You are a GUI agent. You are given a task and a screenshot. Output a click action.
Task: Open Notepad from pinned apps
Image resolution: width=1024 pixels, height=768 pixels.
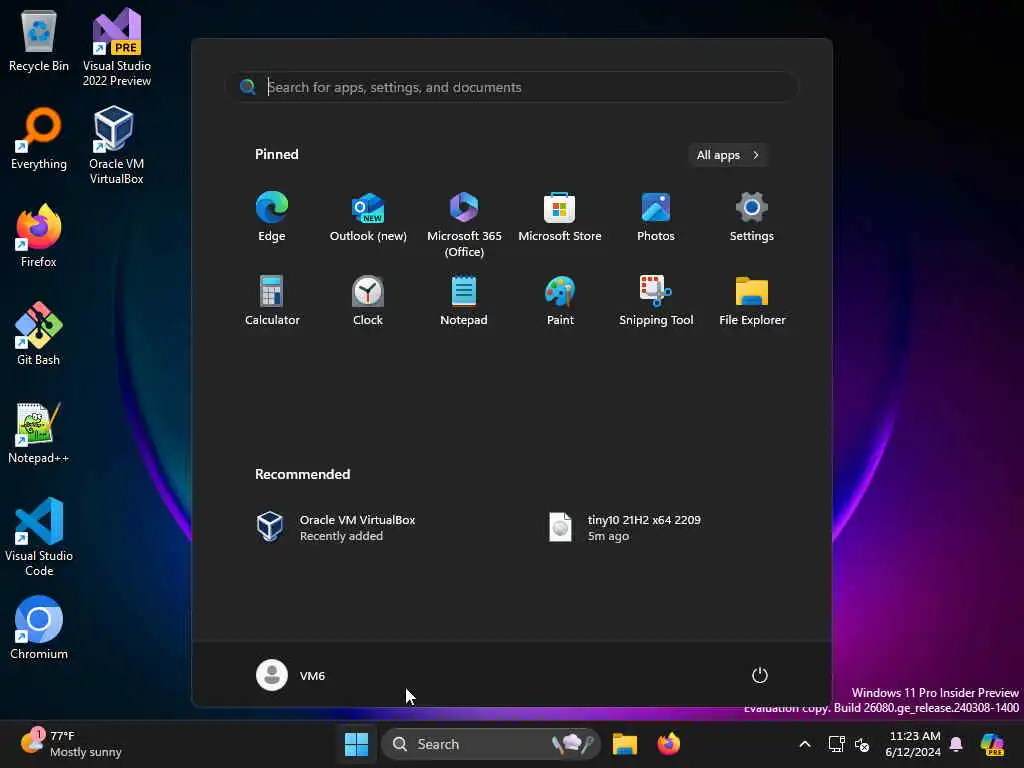click(464, 301)
